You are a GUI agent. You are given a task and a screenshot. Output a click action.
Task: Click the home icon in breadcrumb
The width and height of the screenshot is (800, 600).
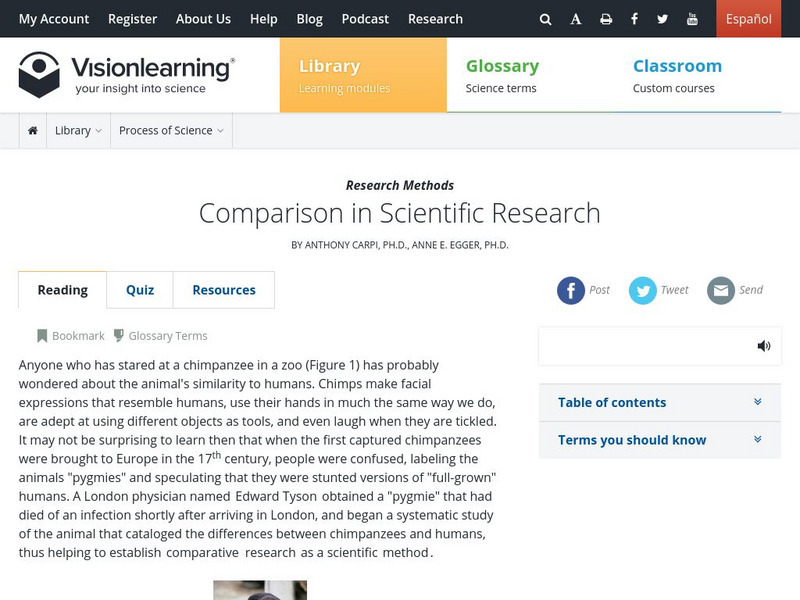pos(33,130)
